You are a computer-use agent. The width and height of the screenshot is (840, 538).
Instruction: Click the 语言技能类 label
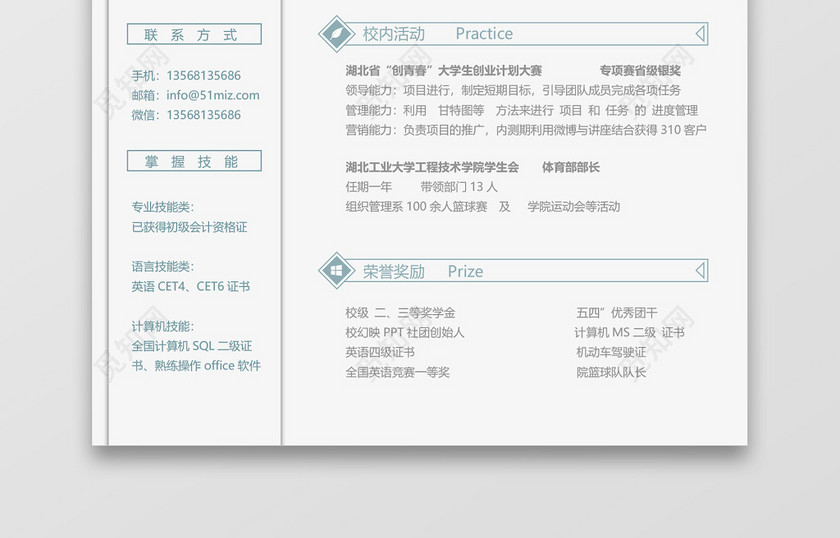[163, 266]
